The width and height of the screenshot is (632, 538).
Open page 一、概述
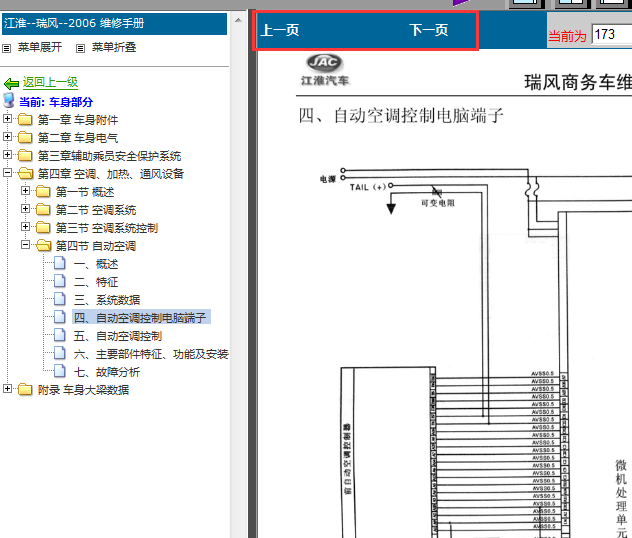click(x=96, y=264)
